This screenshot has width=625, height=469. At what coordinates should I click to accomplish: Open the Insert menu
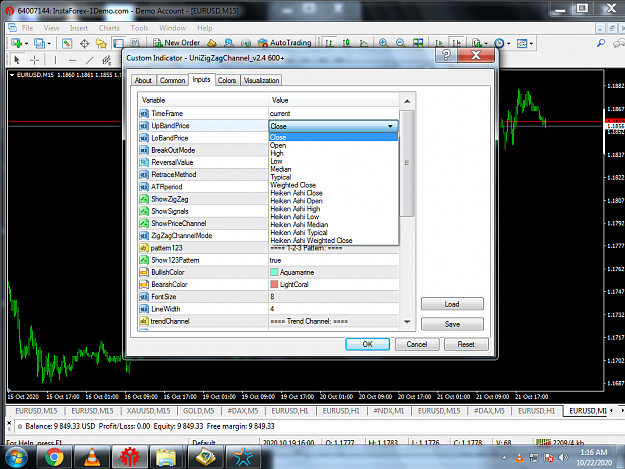pos(79,28)
